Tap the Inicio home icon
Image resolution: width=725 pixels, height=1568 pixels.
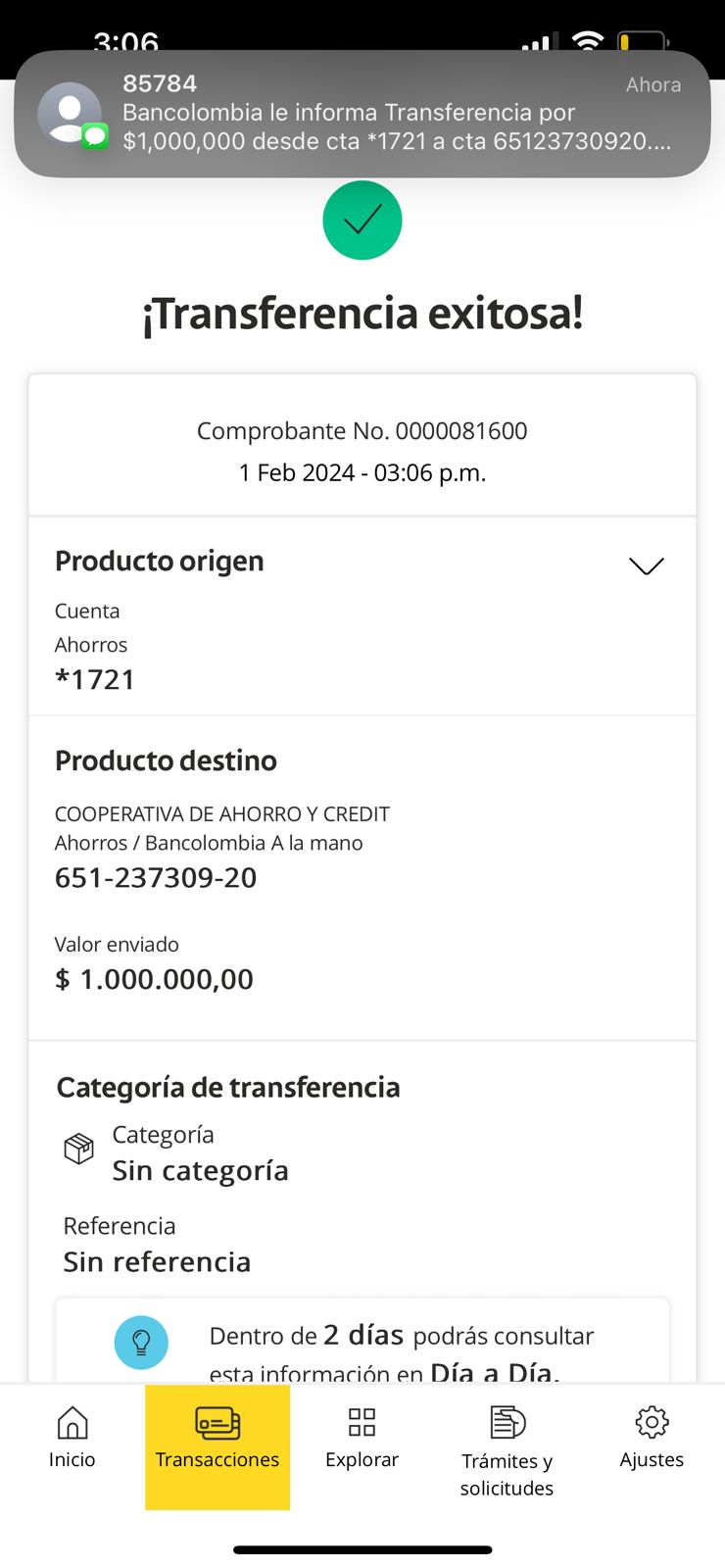72,1422
